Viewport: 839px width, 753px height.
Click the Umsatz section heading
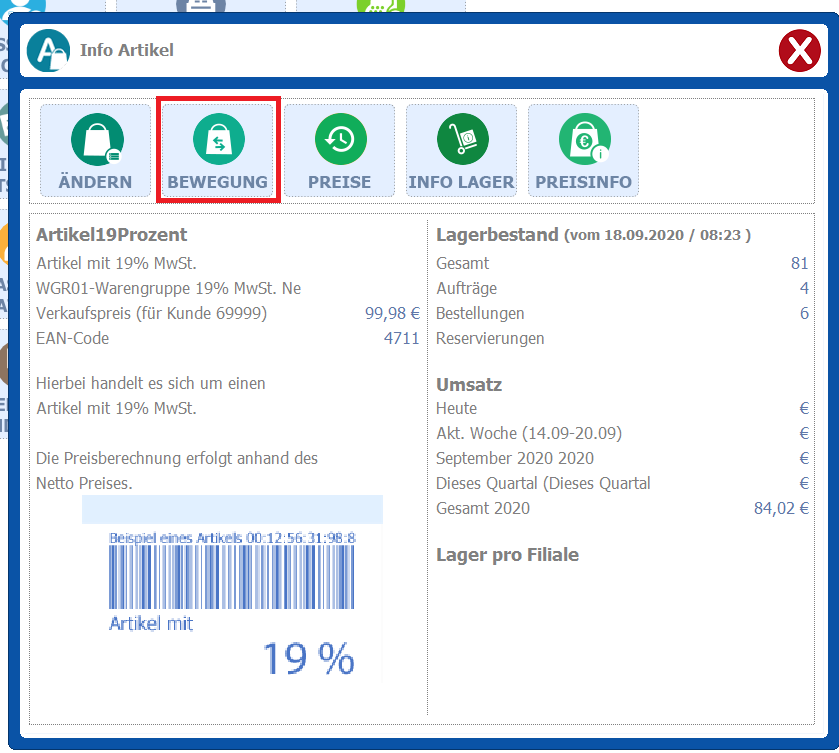point(469,384)
